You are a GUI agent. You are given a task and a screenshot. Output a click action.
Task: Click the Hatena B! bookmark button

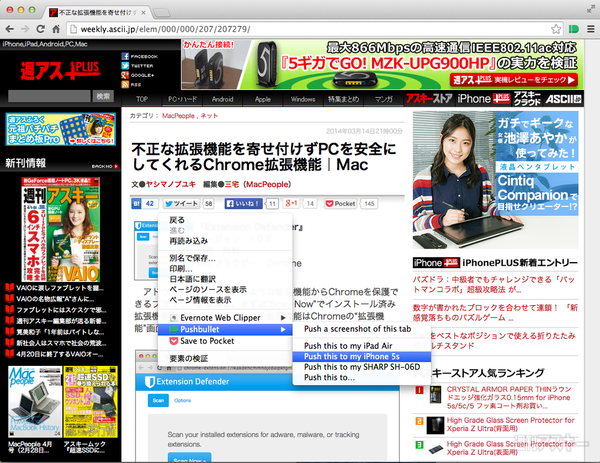coord(144,204)
